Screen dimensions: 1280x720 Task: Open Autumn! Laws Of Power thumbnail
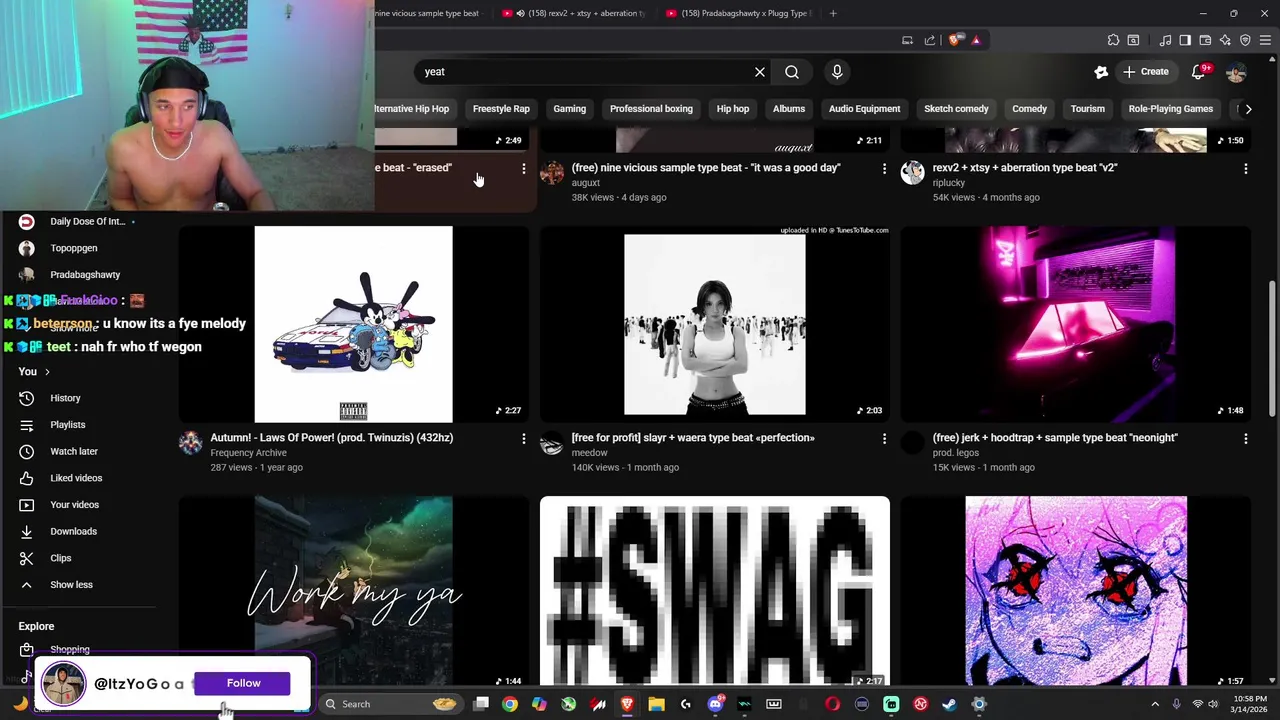[353, 324]
